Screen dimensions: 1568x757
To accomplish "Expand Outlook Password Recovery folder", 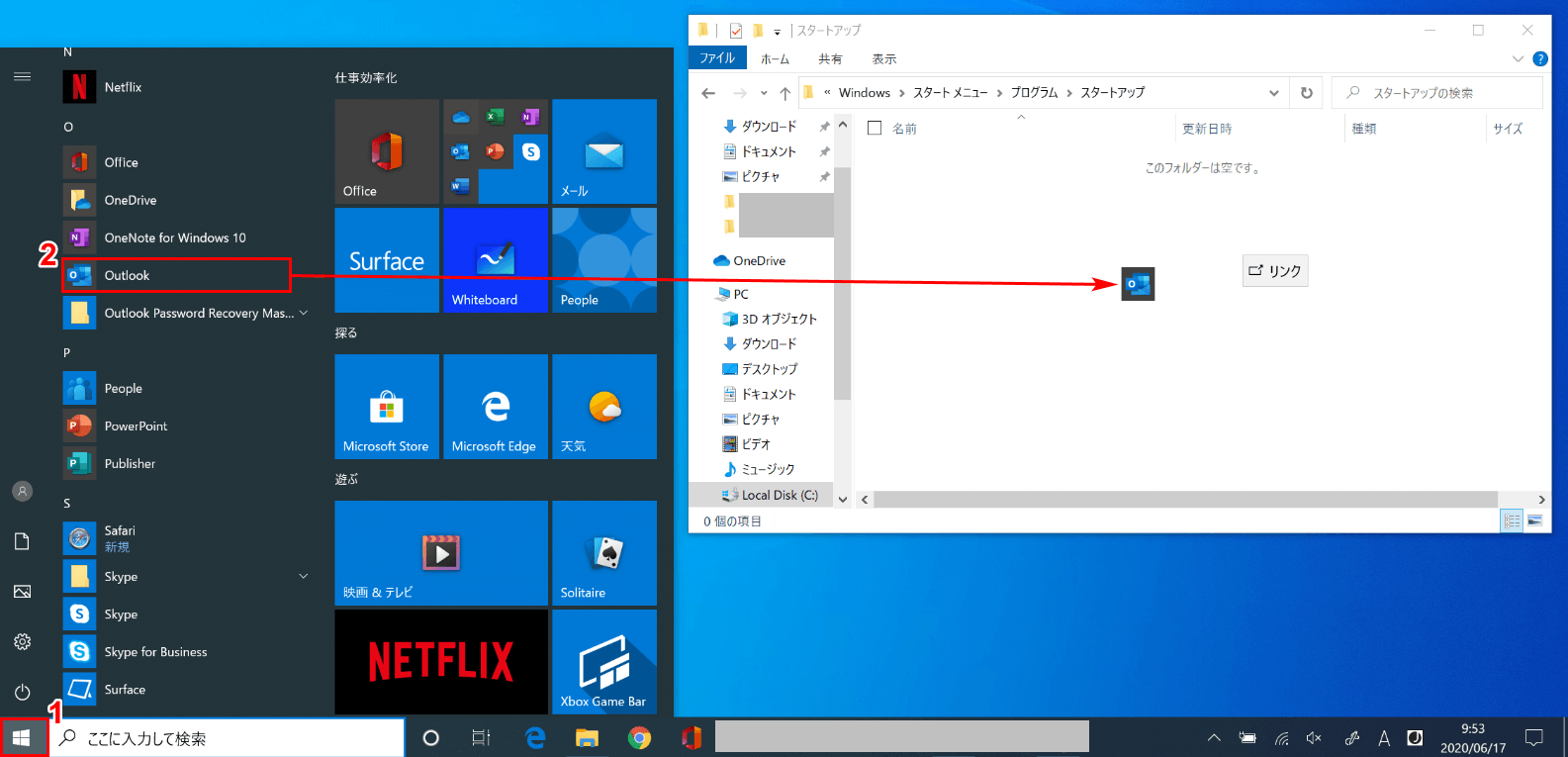I will pos(304,313).
